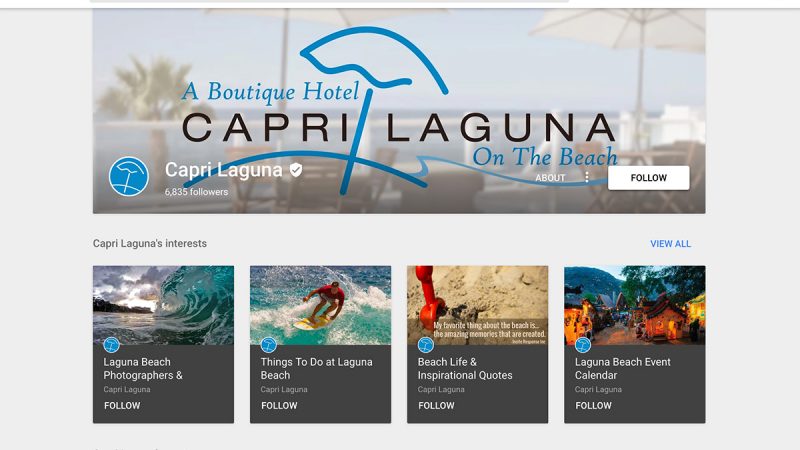Follow Things To Do at Laguna Beach
The width and height of the screenshot is (800, 450).
pos(279,406)
